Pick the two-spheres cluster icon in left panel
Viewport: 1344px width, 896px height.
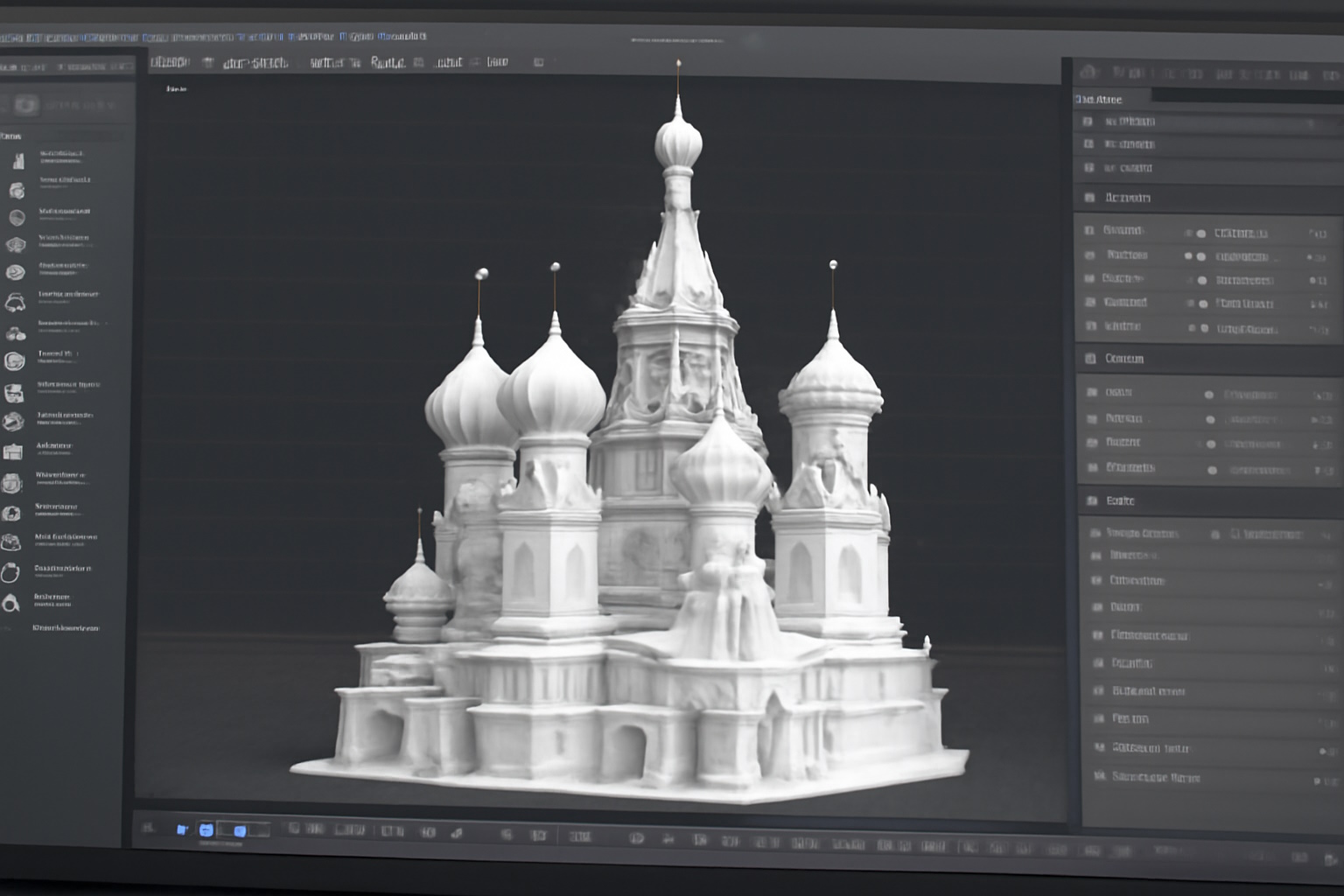(16, 333)
